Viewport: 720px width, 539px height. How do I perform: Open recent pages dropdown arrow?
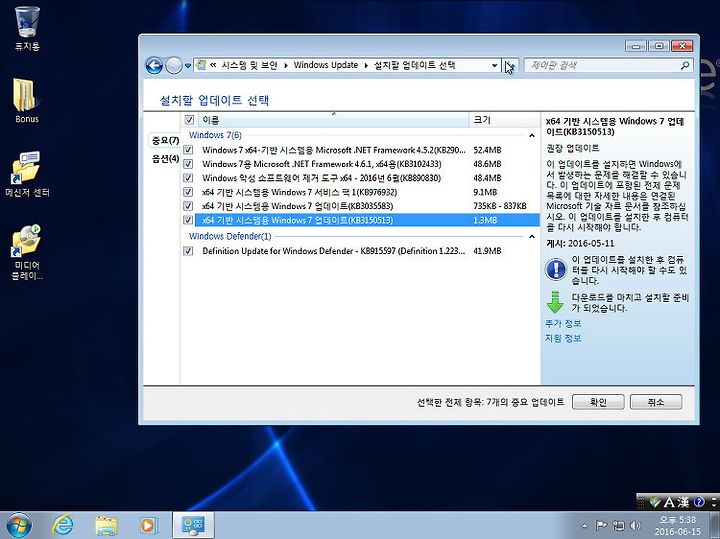coord(187,66)
